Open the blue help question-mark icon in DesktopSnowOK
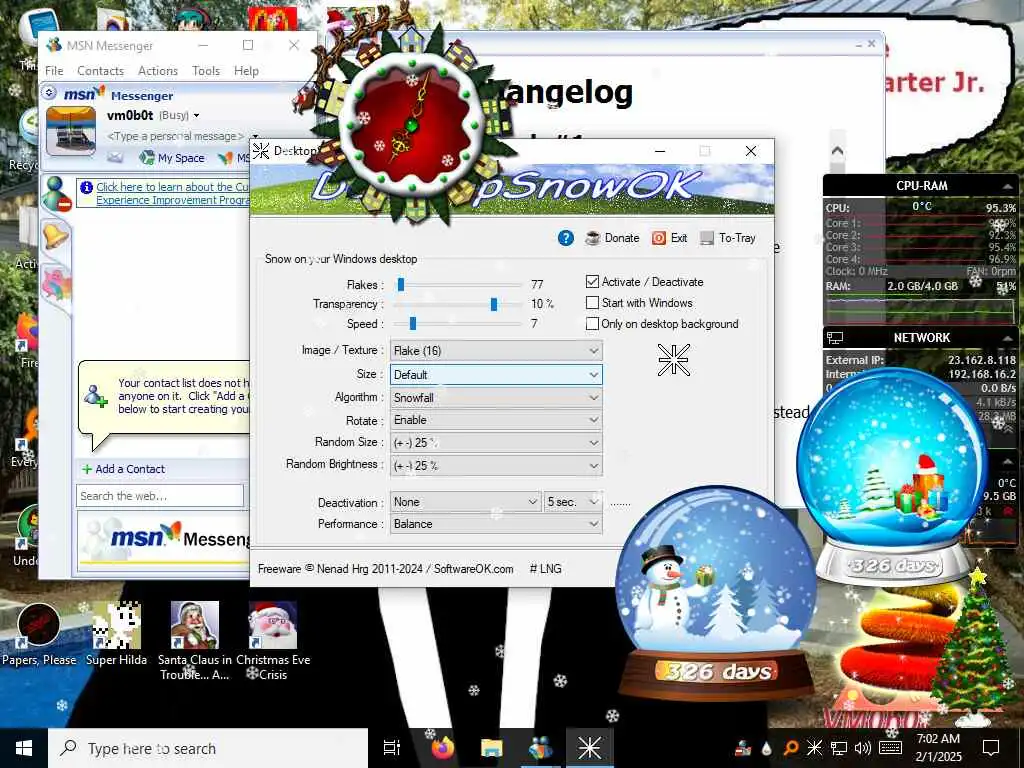 [x=566, y=238]
